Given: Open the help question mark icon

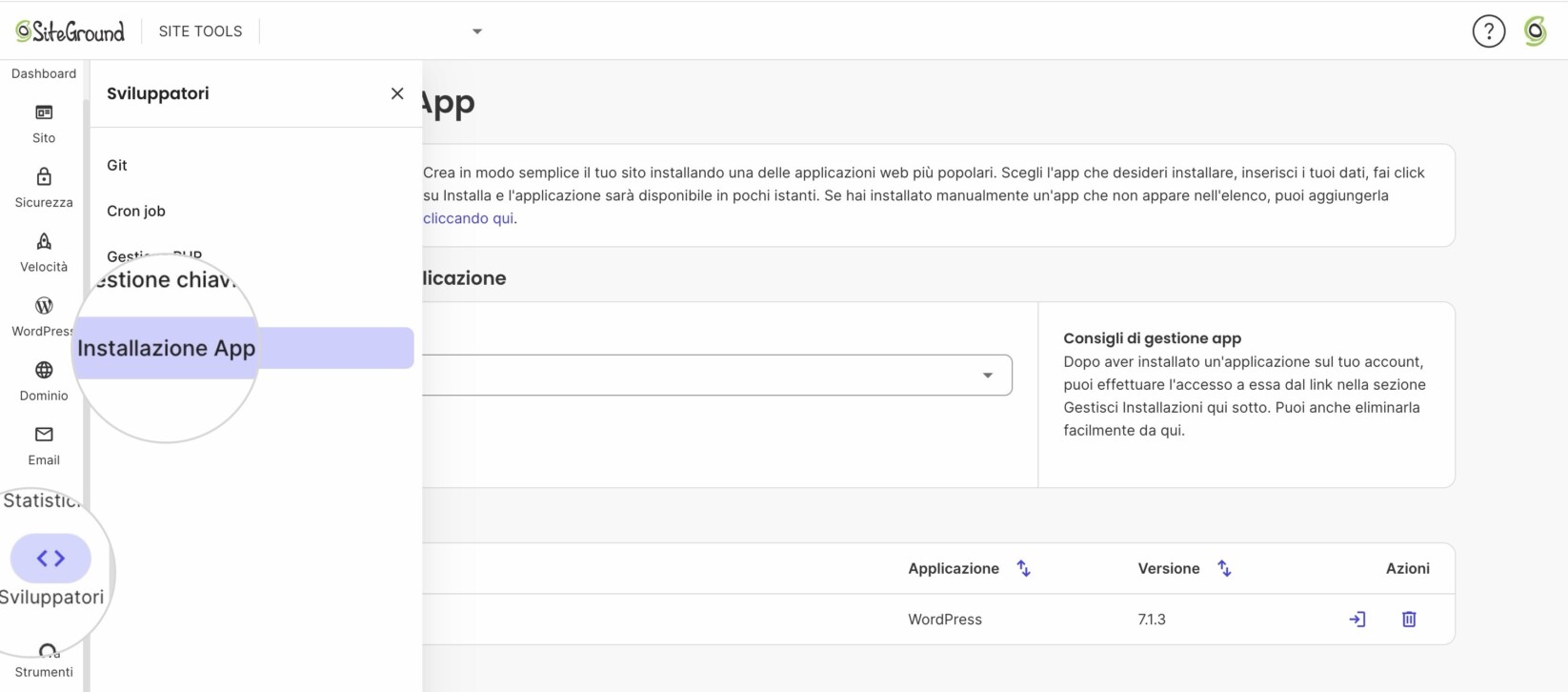Looking at the screenshot, I should tap(1488, 31).
